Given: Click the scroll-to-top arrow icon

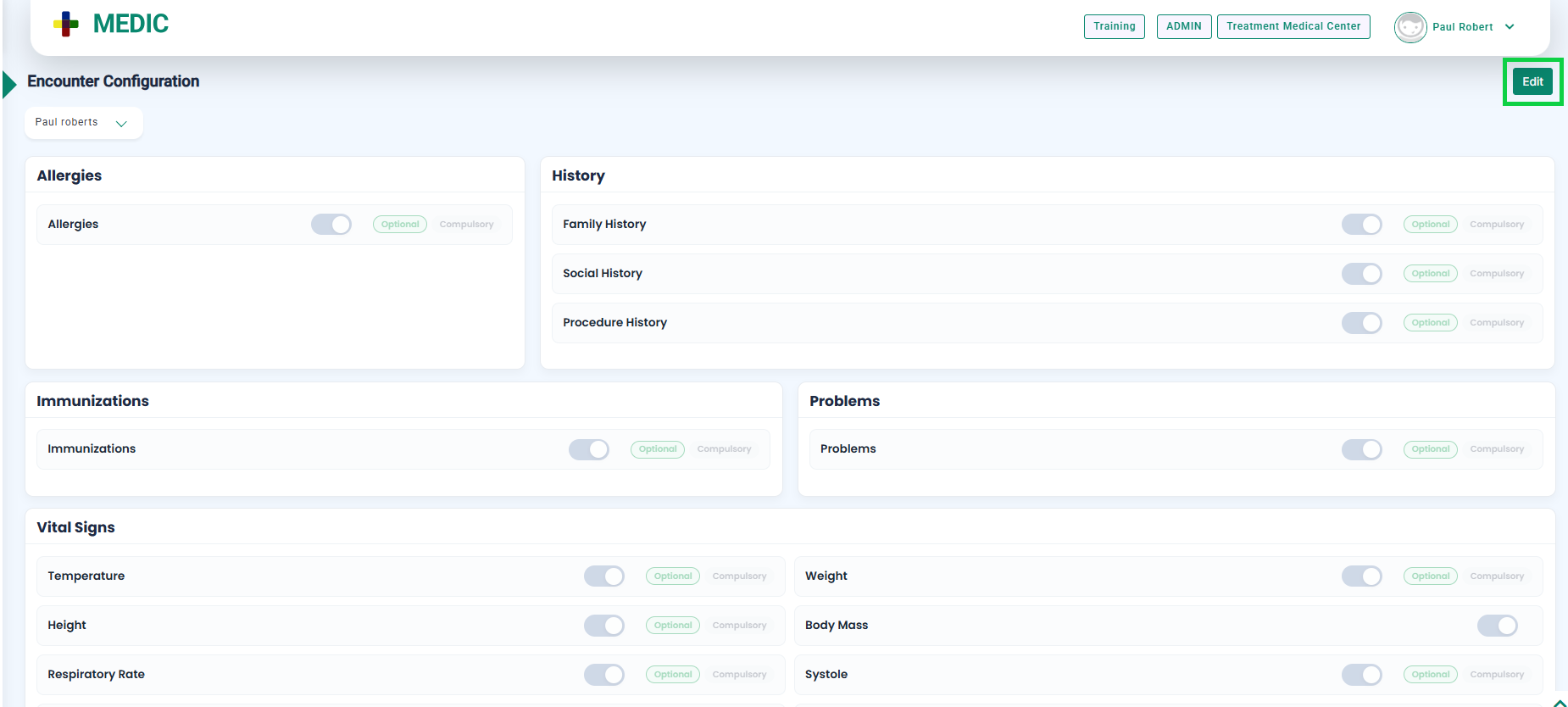Looking at the screenshot, I should [1560, 702].
